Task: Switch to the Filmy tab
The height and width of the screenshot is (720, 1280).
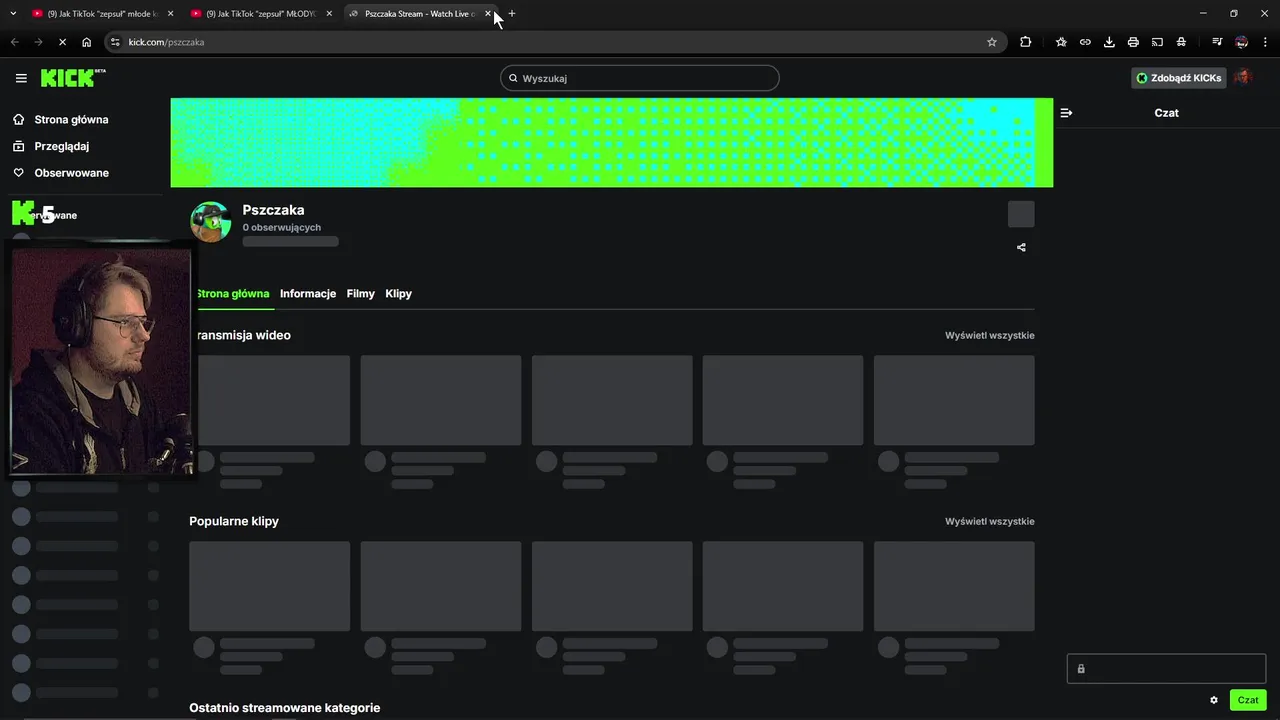Action: [x=361, y=293]
